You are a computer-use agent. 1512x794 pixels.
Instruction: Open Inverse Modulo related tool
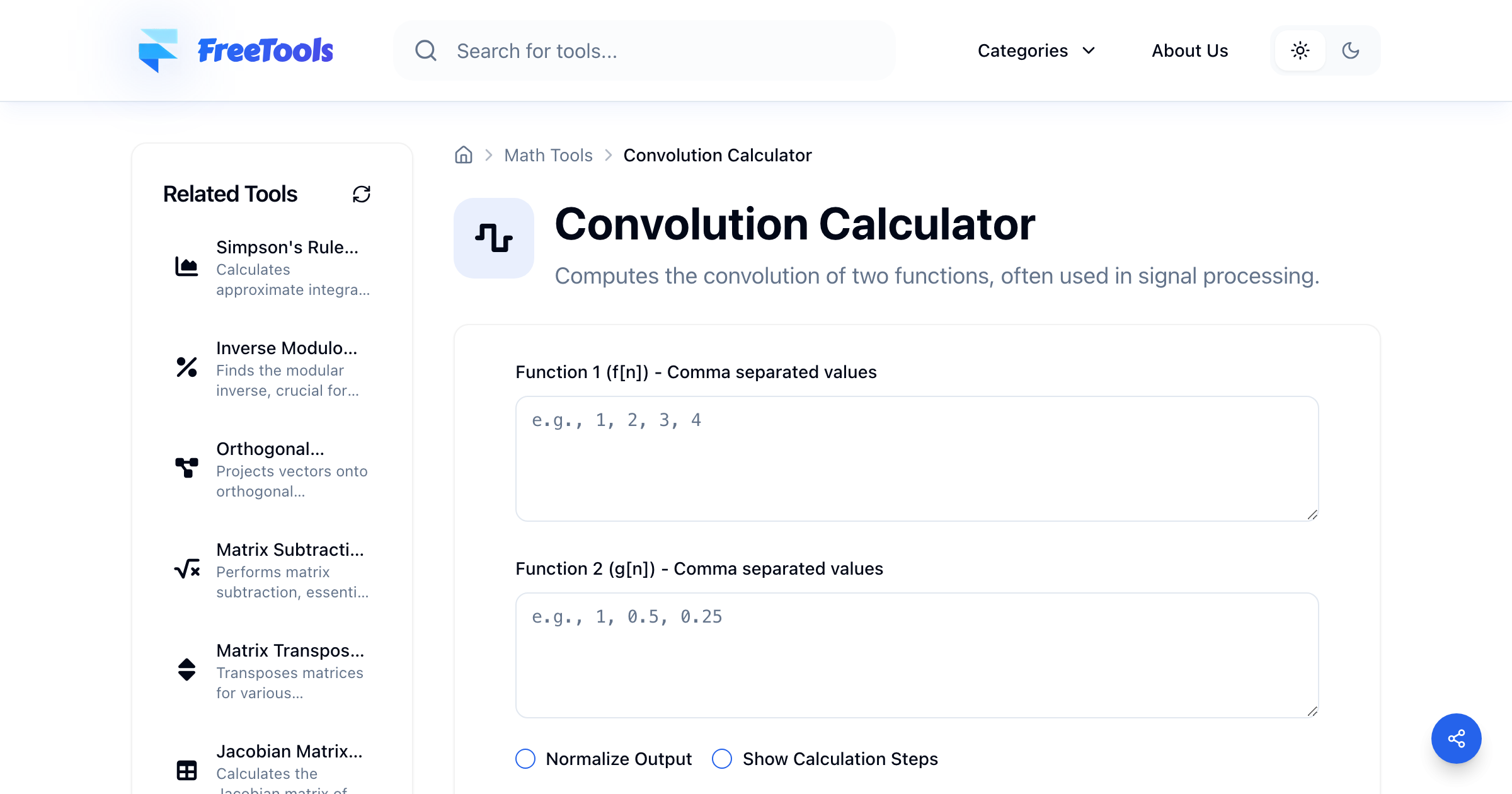(272, 368)
